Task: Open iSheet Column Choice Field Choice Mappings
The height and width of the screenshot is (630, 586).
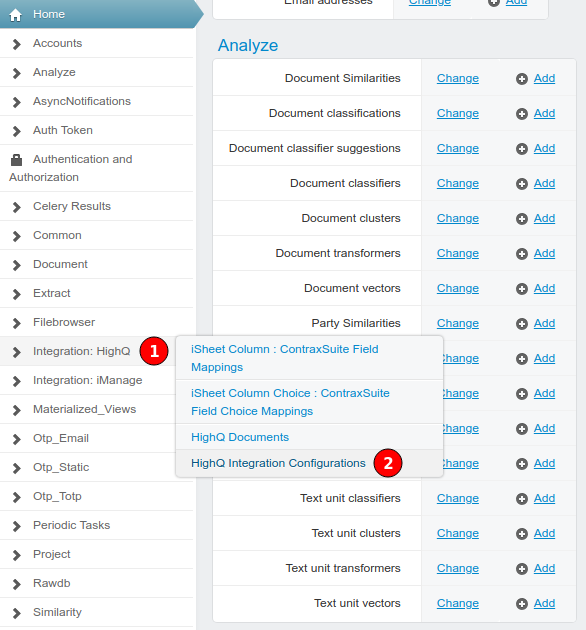Action: click(290, 402)
